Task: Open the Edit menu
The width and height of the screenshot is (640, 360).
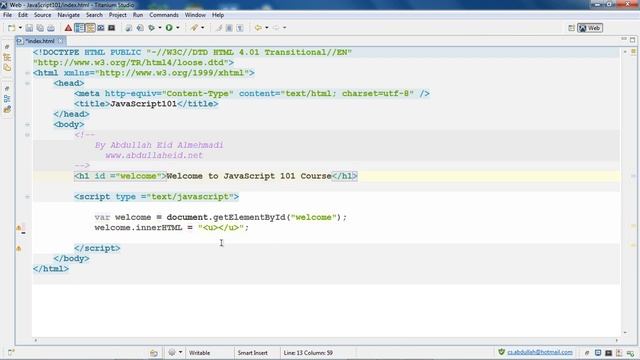Action: click(x=23, y=15)
